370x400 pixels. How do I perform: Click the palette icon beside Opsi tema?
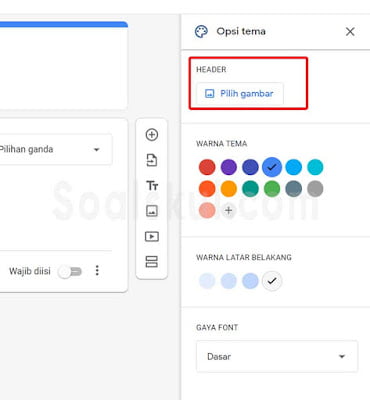[x=201, y=32]
